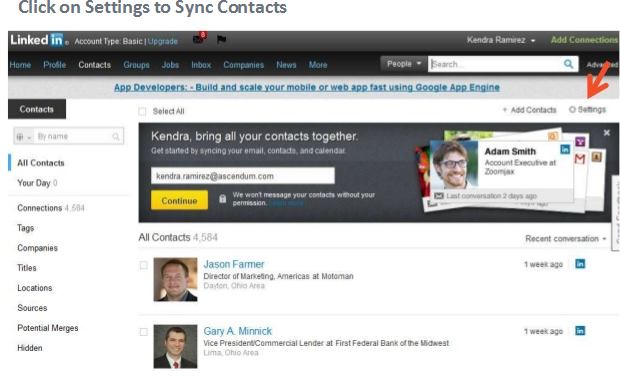Open the Groups menu
This screenshot has height=377, width=620.
[x=136, y=65]
